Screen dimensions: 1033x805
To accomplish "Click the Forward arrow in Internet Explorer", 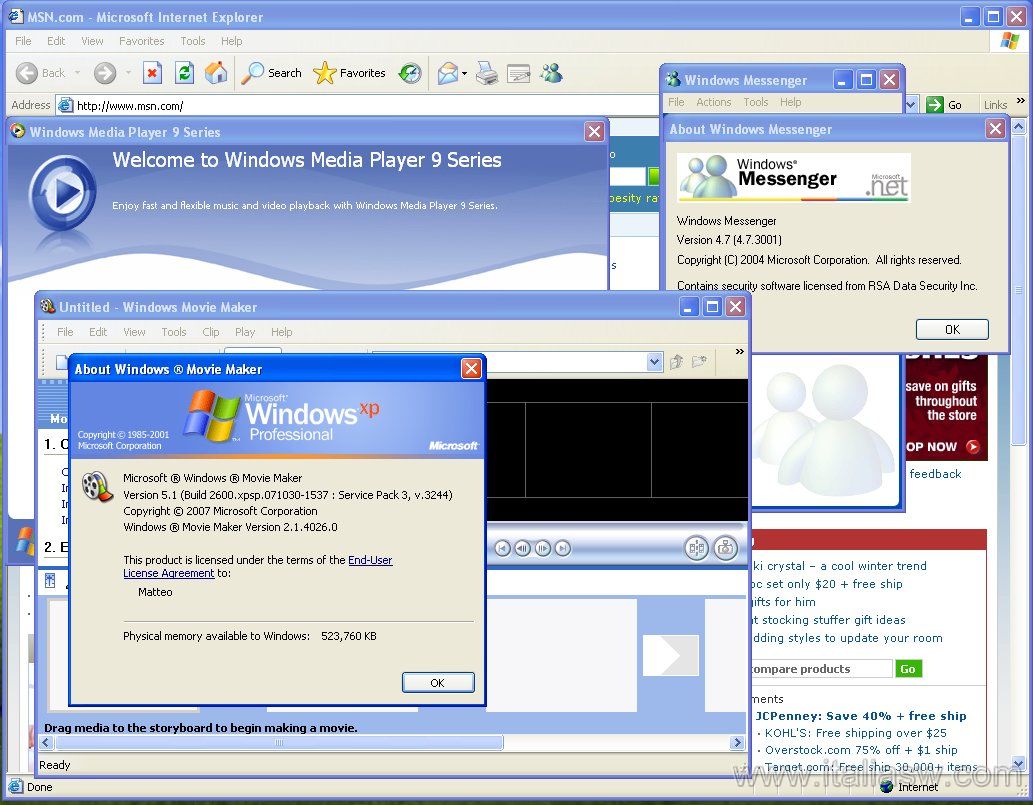I will (105, 73).
